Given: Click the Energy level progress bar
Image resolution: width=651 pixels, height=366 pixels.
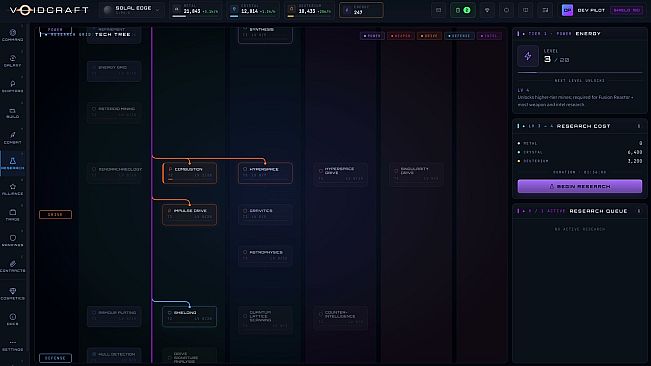Looking at the screenshot, I should [580, 73].
